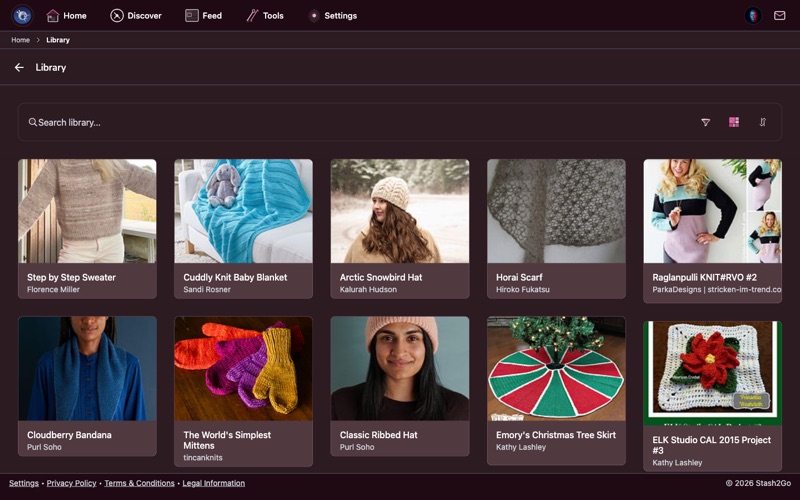Go back with the Library arrow
800x500 pixels.
coord(19,67)
